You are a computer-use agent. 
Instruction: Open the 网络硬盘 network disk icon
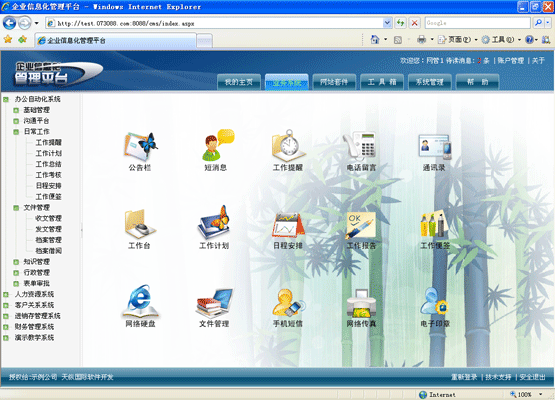[x=141, y=301]
